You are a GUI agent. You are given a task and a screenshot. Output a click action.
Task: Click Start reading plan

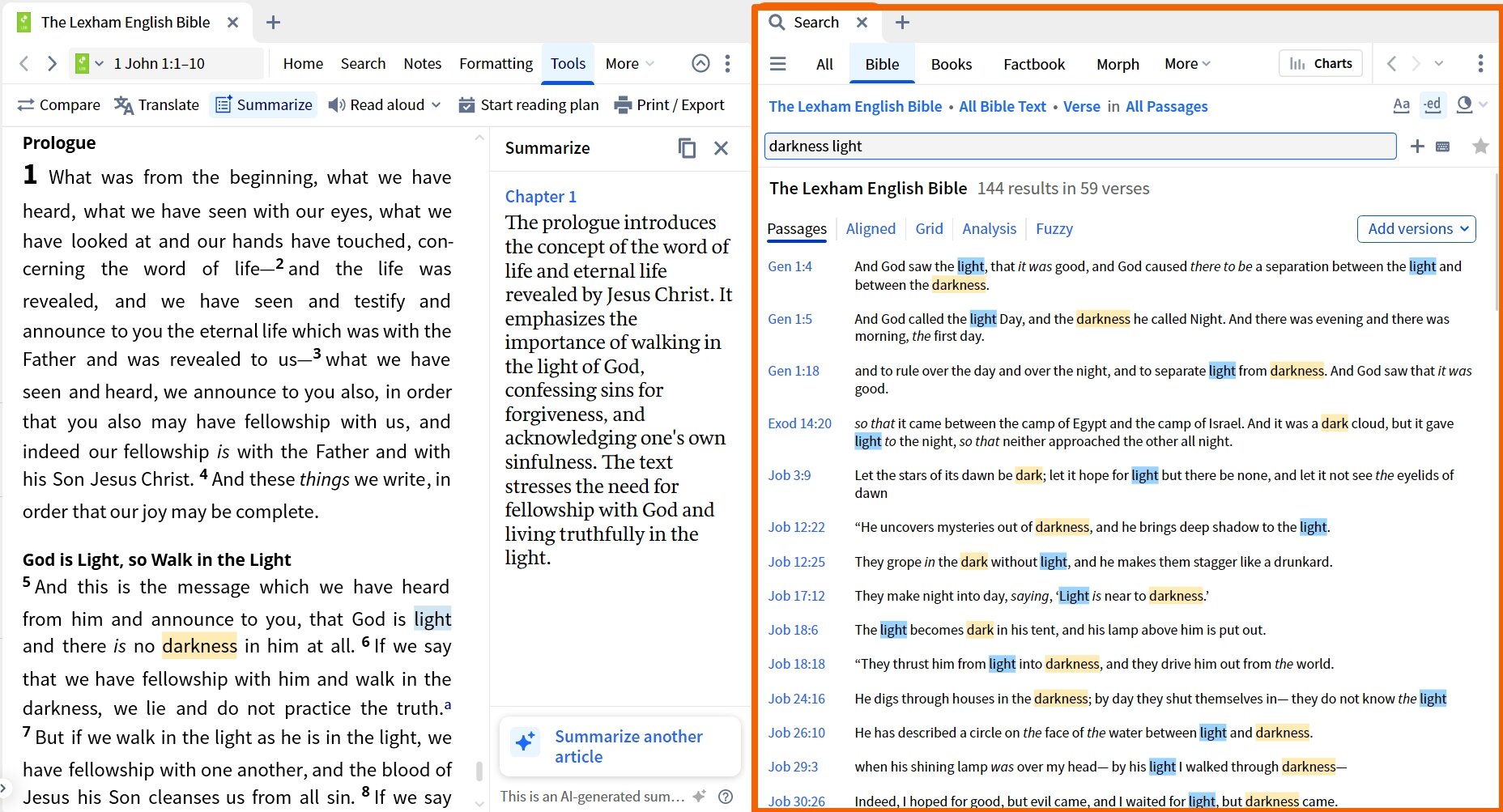point(528,104)
